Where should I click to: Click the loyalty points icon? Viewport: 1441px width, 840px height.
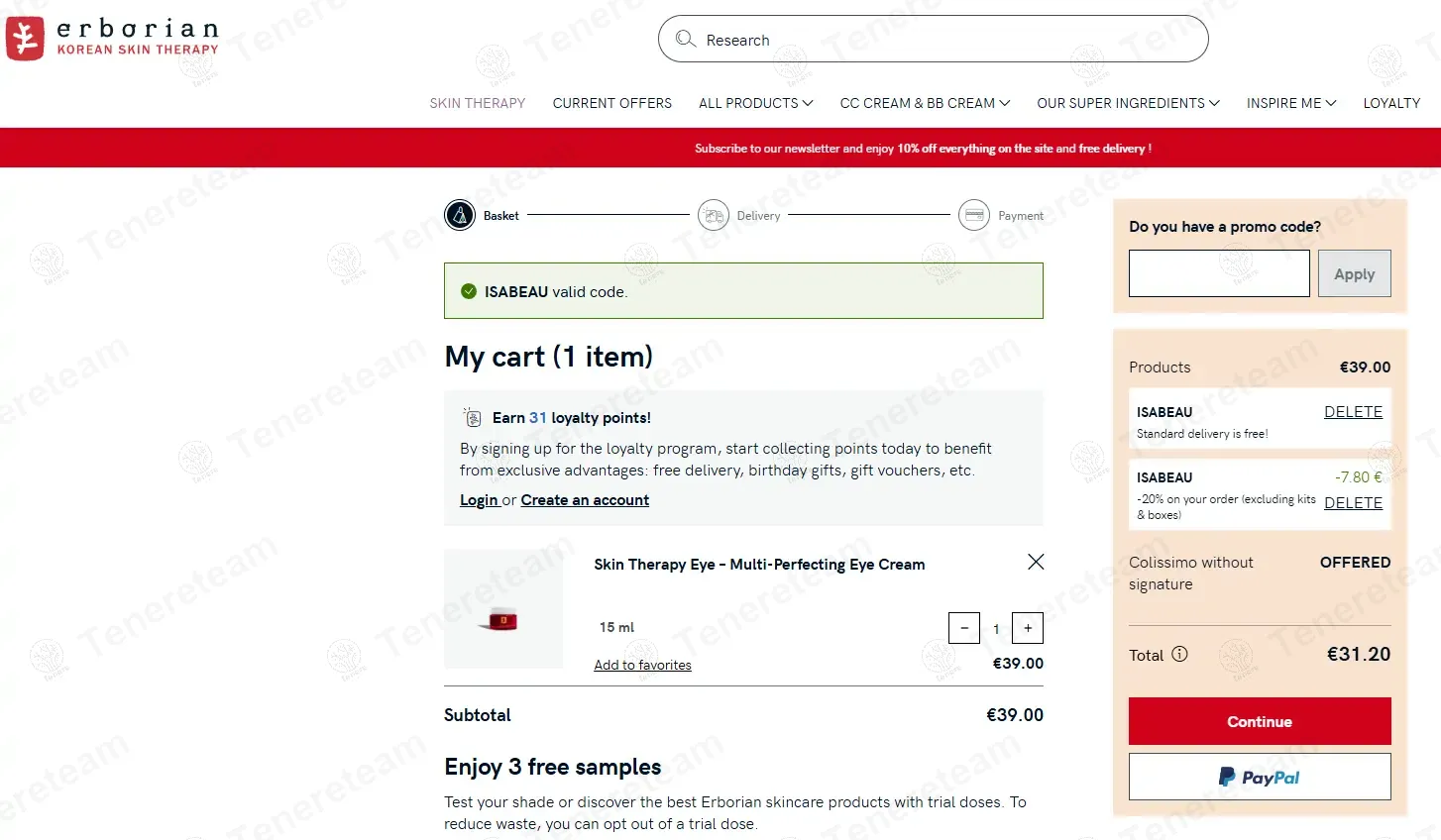(473, 417)
